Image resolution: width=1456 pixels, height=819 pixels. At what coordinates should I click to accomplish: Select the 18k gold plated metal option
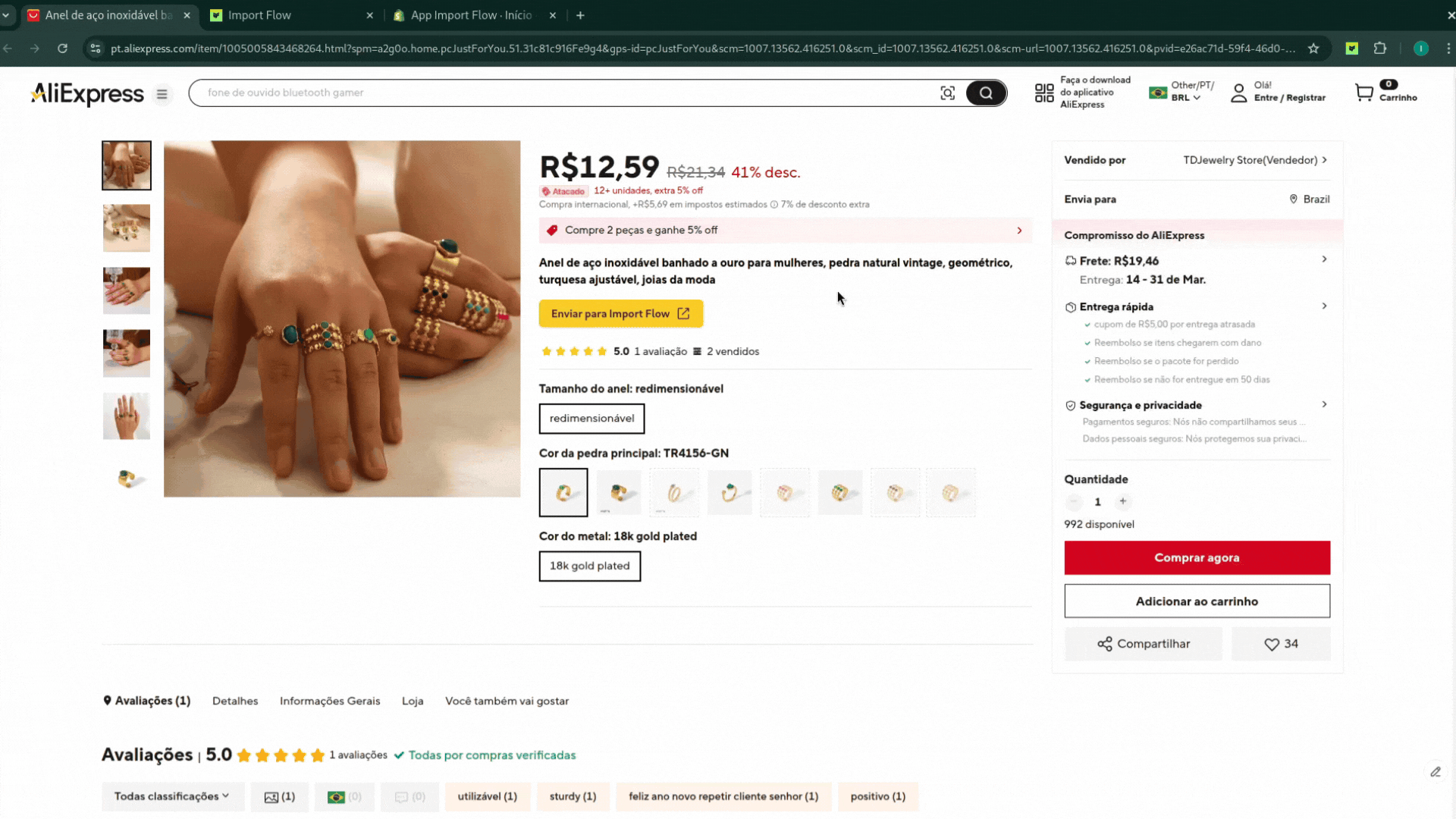coord(589,566)
